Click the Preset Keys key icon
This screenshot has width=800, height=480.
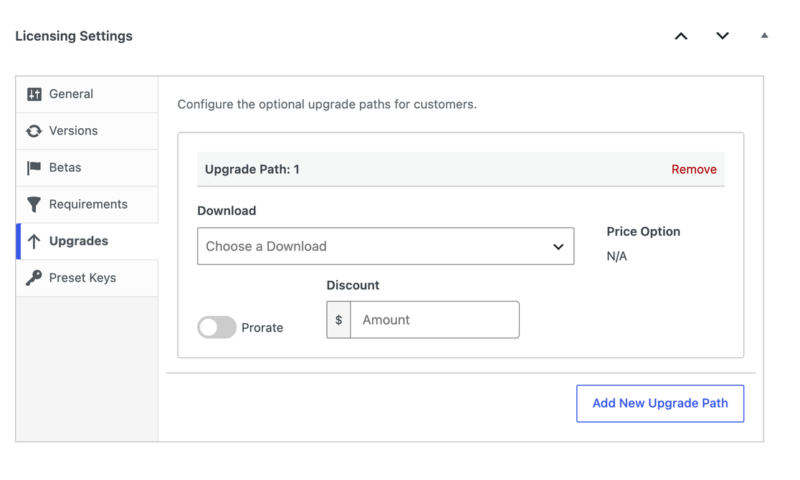(x=34, y=278)
